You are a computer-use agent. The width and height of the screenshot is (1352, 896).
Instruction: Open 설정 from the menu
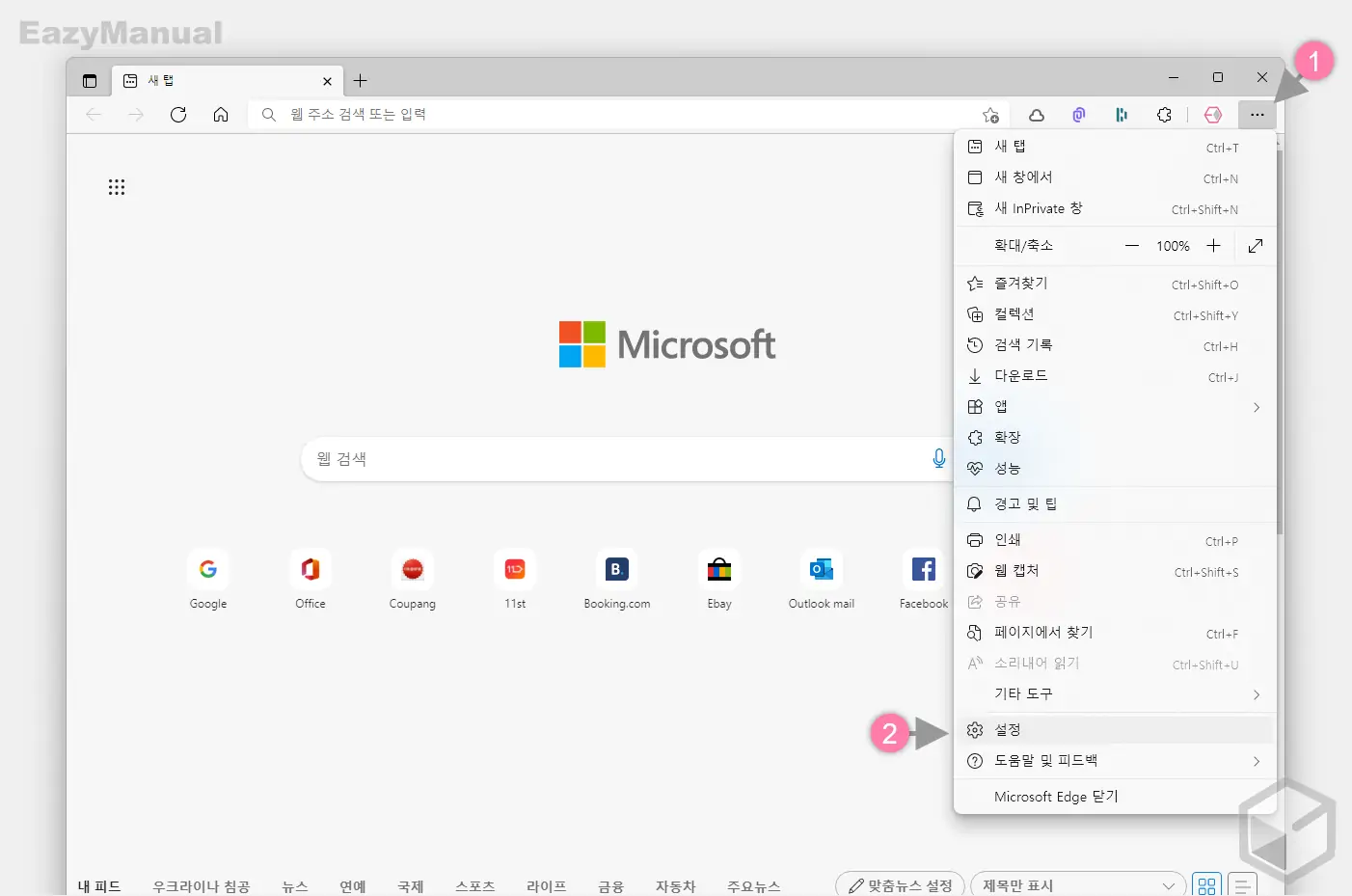click(x=1114, y=730)
